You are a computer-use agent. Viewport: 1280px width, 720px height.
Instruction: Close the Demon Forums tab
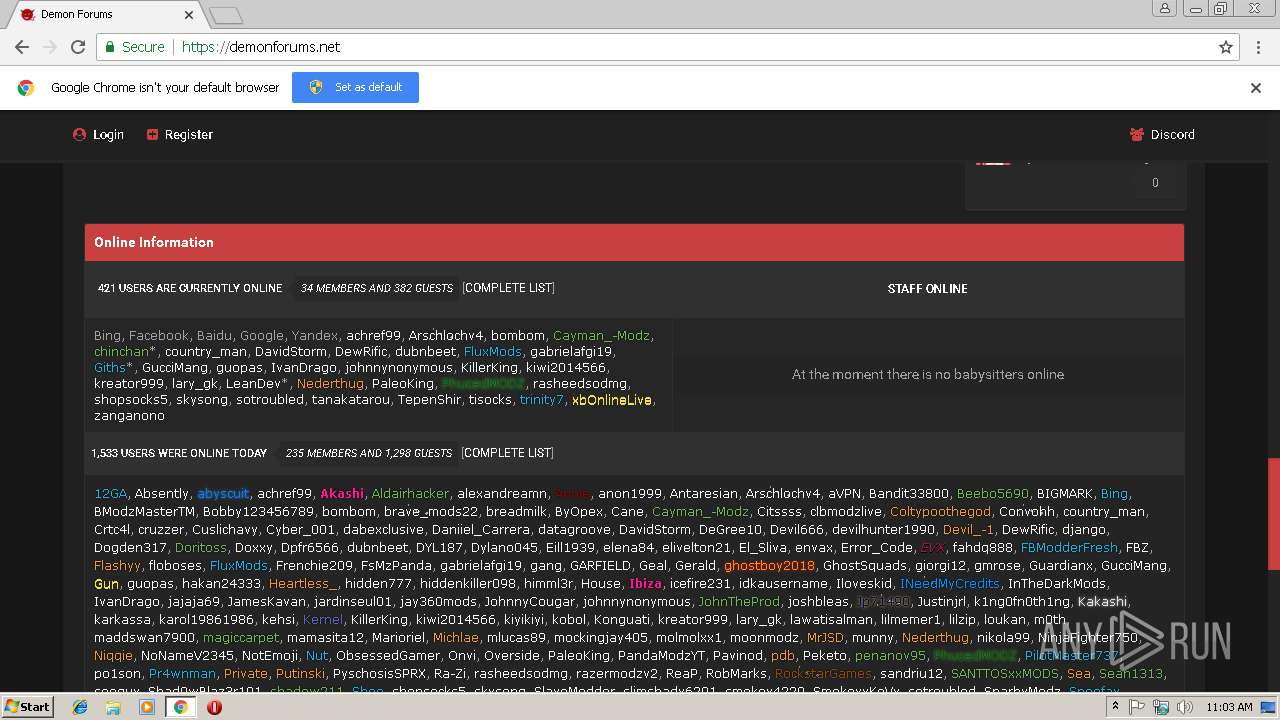pos(189,15)
